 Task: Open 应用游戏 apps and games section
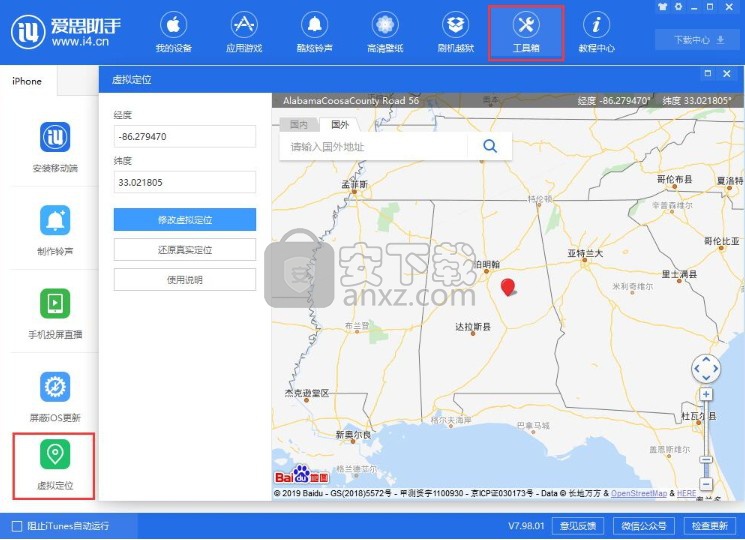coord(244,32)
